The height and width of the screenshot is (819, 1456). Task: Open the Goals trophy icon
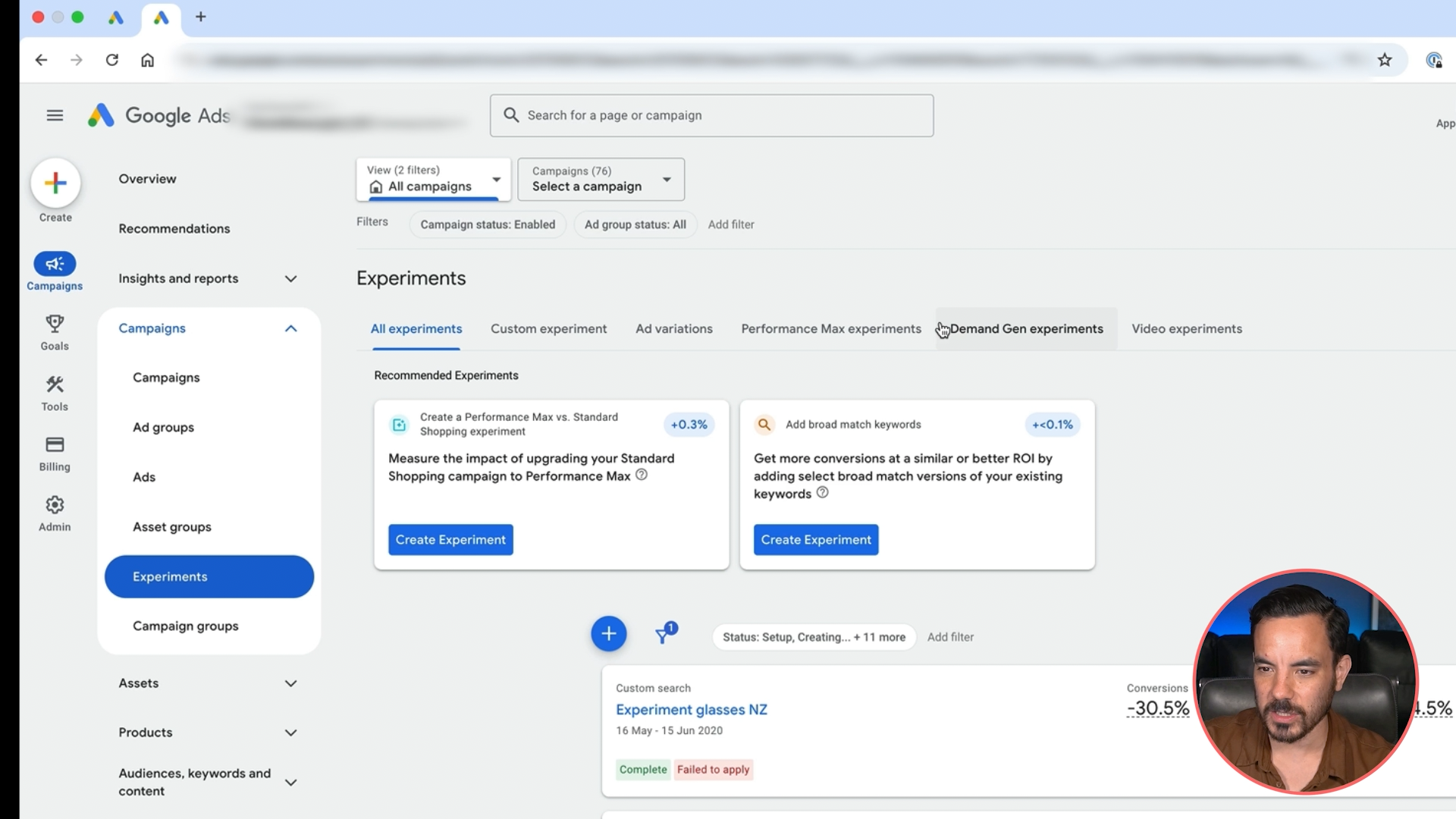tap(55, 325)
